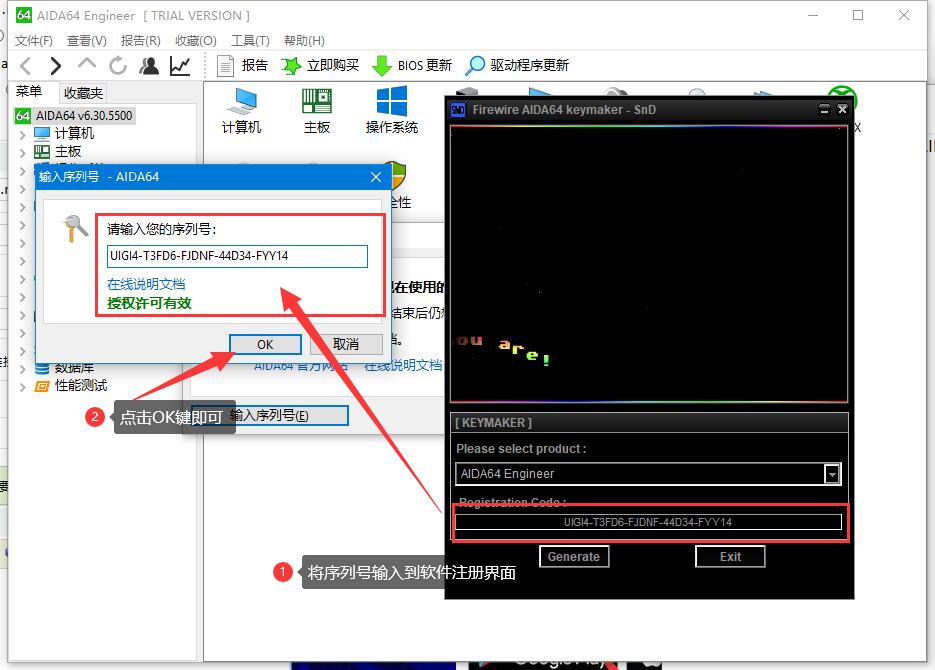Maximize the AIDA64 main window
This screenshot has width=935, height=670.
[858, 15]
